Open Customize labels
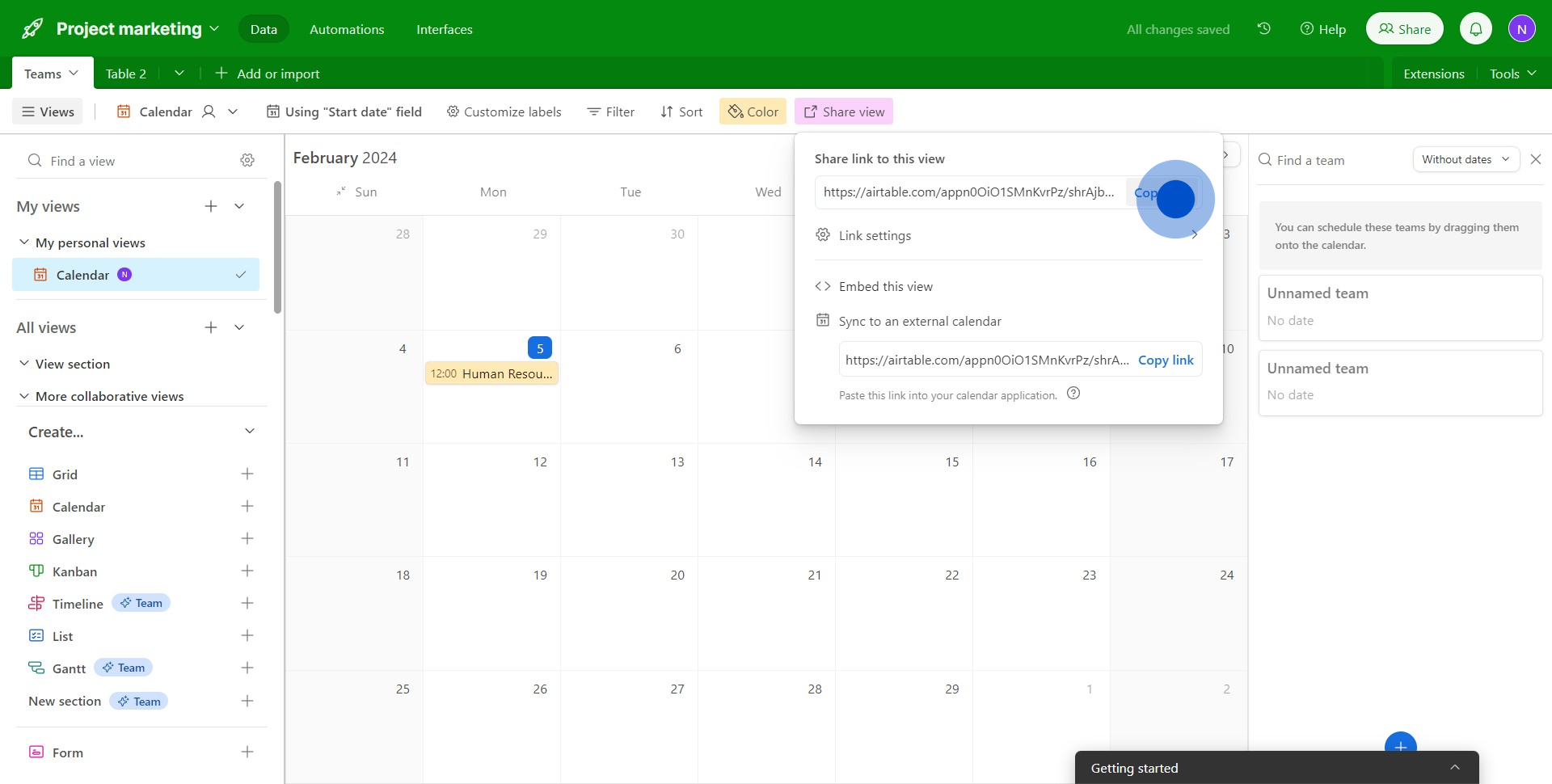 (x=504, y=112)
